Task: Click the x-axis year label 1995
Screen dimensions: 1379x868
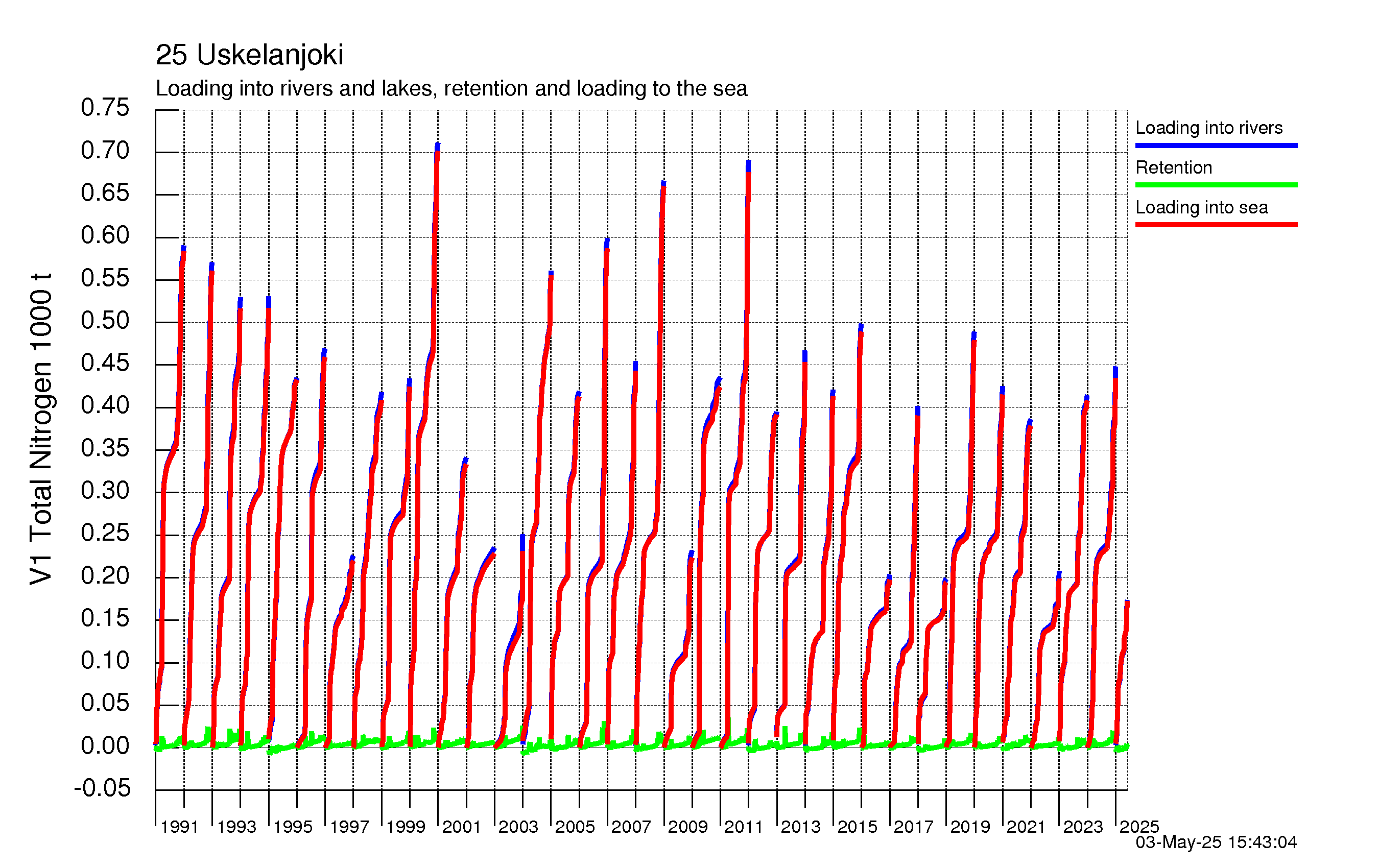Action: click(x=293, y=827)
